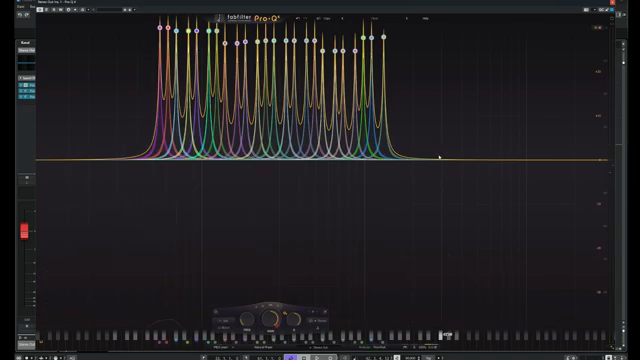The width and height of the screenshot is (640, 360).
Task: Toggle the Gain-Q interaction link icon
Action: click(x=284, y=313)
